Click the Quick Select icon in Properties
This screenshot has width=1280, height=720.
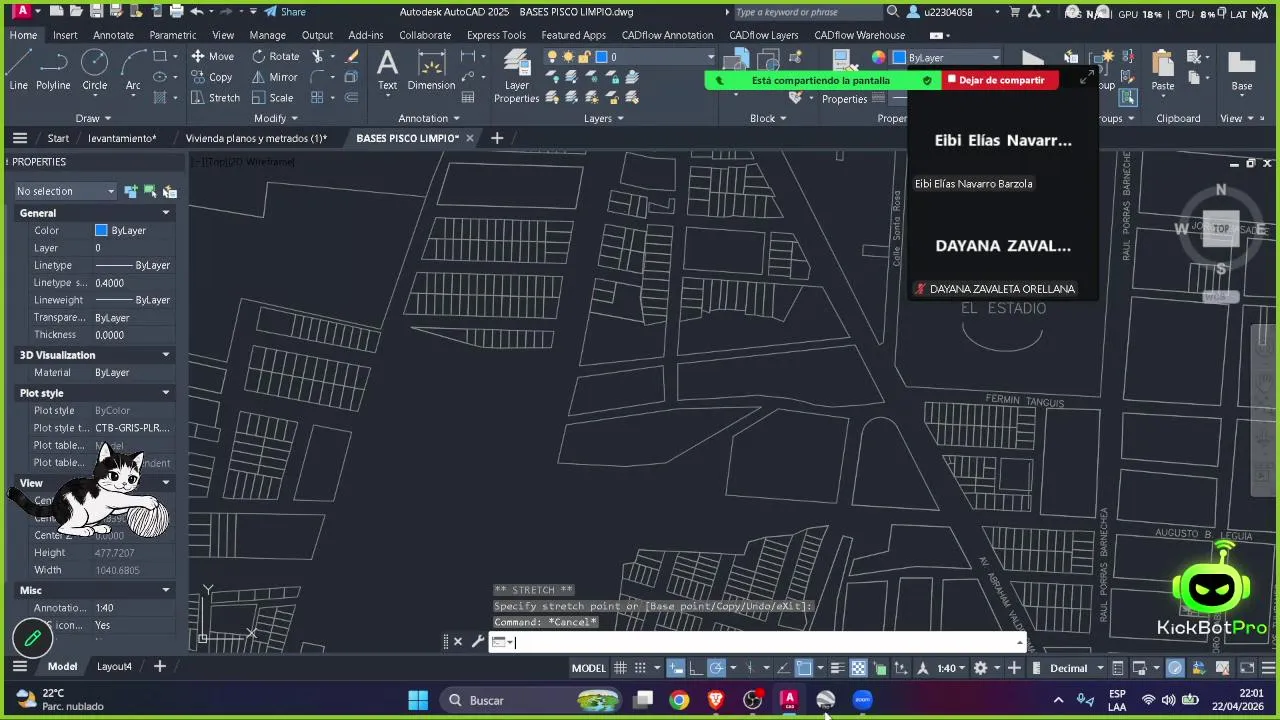169,191
